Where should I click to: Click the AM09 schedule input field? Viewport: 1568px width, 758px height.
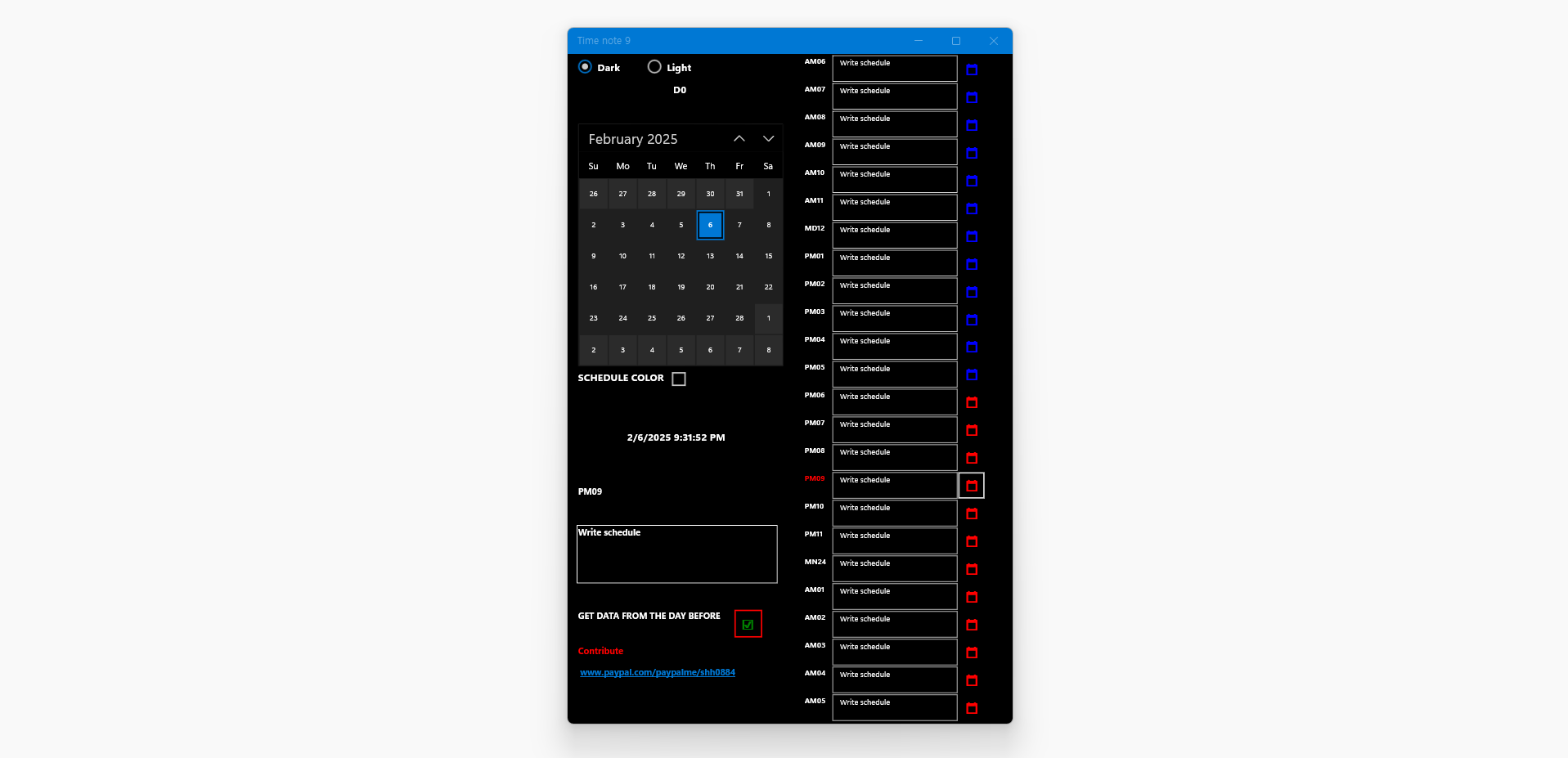click(x=895, y=152)
